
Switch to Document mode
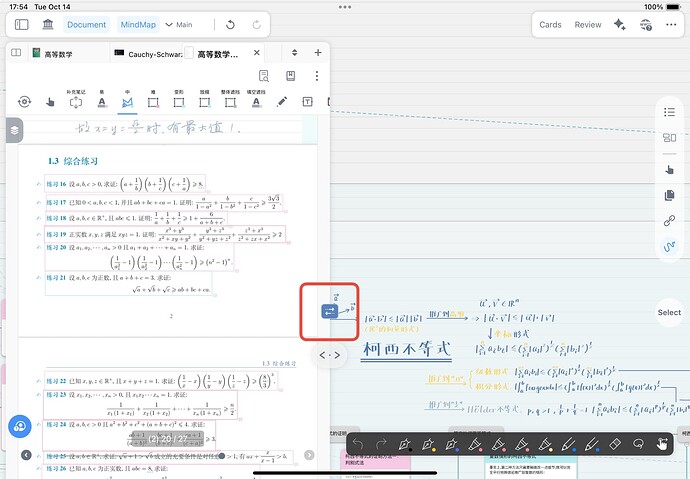(87, 24)
